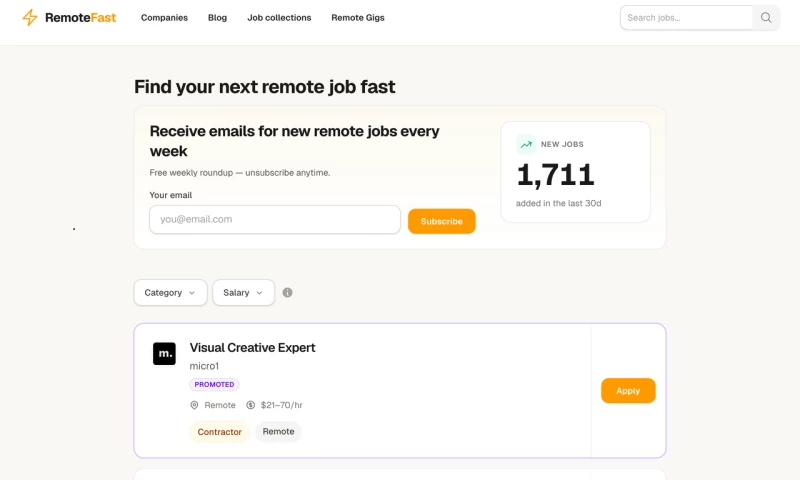Click 'Find your next remote job fast' heading
This screenshot has width=800, height=480.
pyautogui.click(x=265, y=87)
